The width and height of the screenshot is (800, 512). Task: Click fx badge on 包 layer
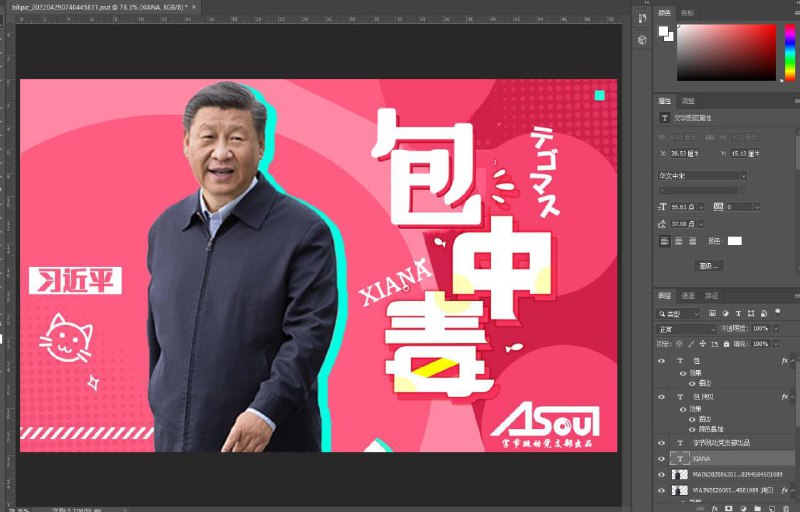tap(785, 361)
